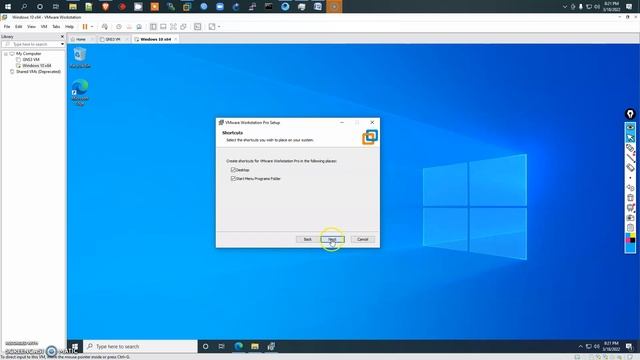Select the cursor tool on annotation toolbar
The image size is (640, 360).
630,138
